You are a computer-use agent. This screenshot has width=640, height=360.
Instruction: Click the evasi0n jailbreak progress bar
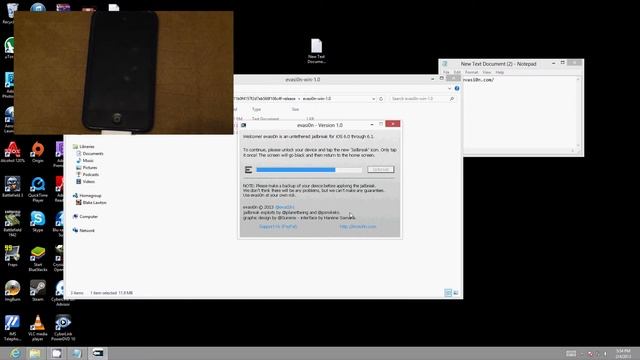tap(309, 169)
